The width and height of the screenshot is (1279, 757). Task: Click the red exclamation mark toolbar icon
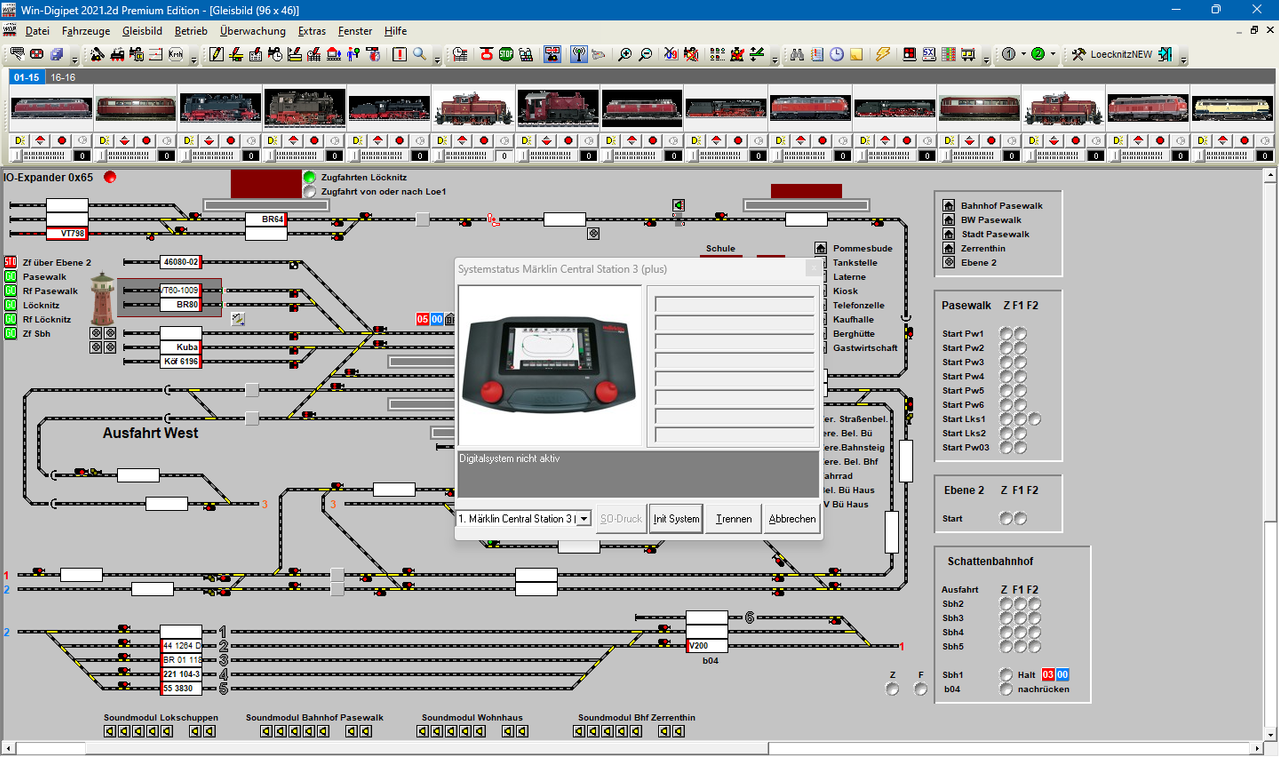399,54
